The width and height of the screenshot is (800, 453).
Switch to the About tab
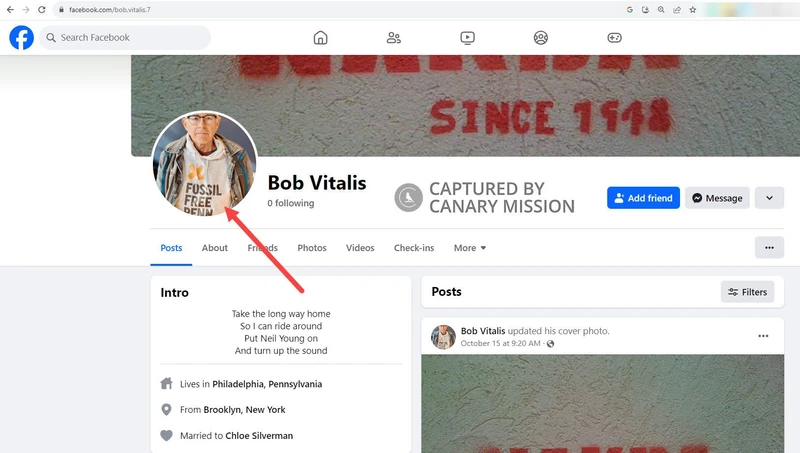[214, 248]
